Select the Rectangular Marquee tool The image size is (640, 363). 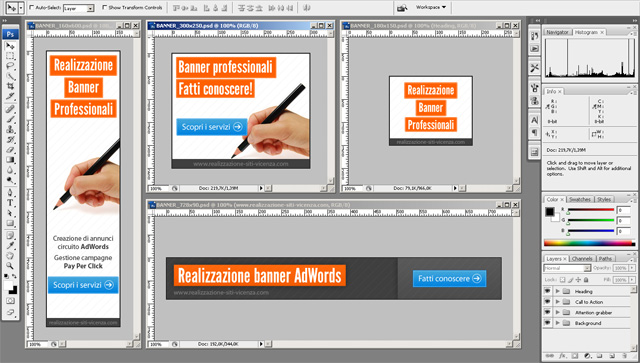(x=10, y=56)
